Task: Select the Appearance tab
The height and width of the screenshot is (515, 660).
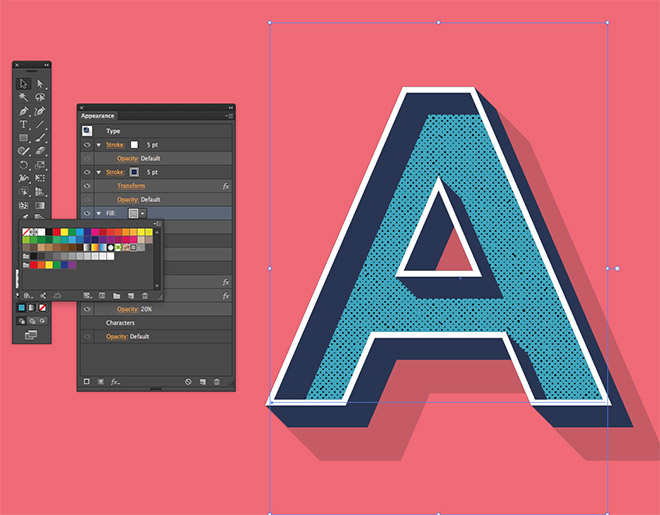Action: coord(98,116)
